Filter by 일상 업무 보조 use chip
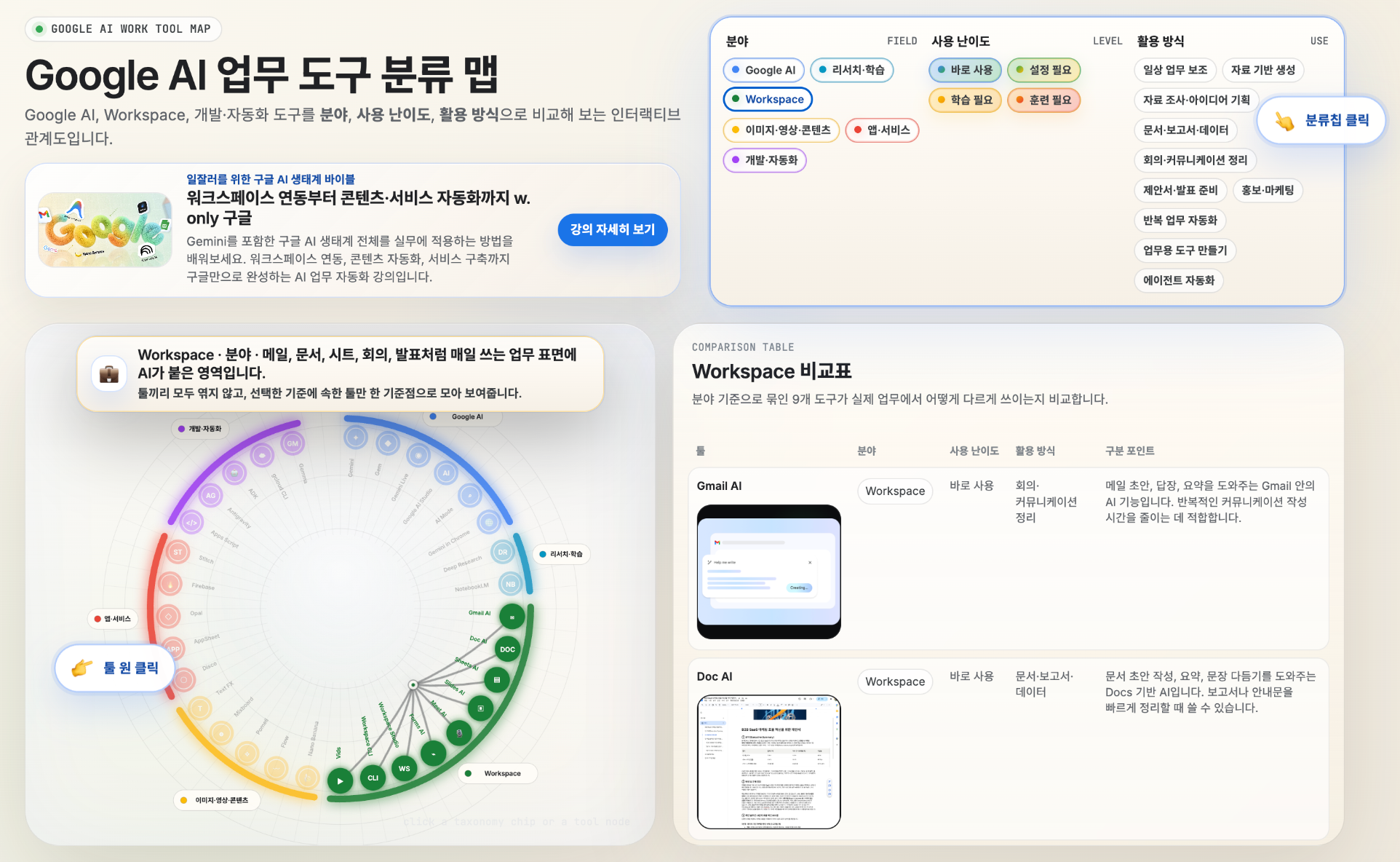 coord(1175,70)
